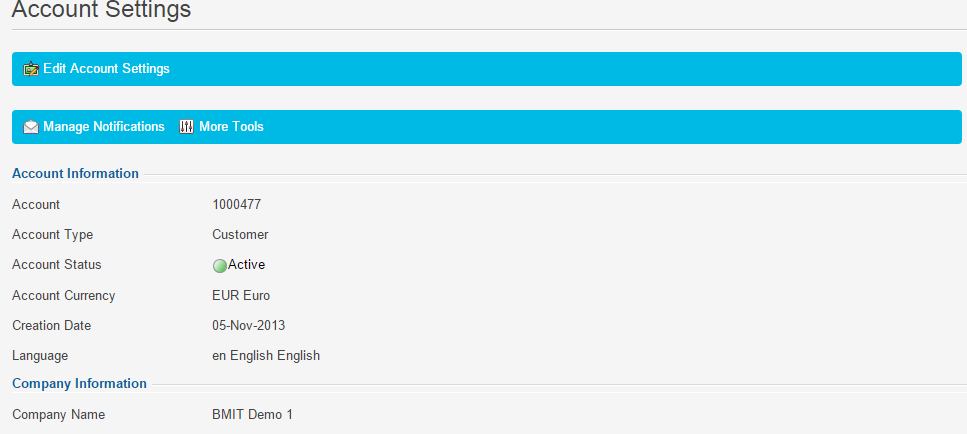Click the account number 1000477
The width and height of the screenshot is (967, 434).
(237, 204)
